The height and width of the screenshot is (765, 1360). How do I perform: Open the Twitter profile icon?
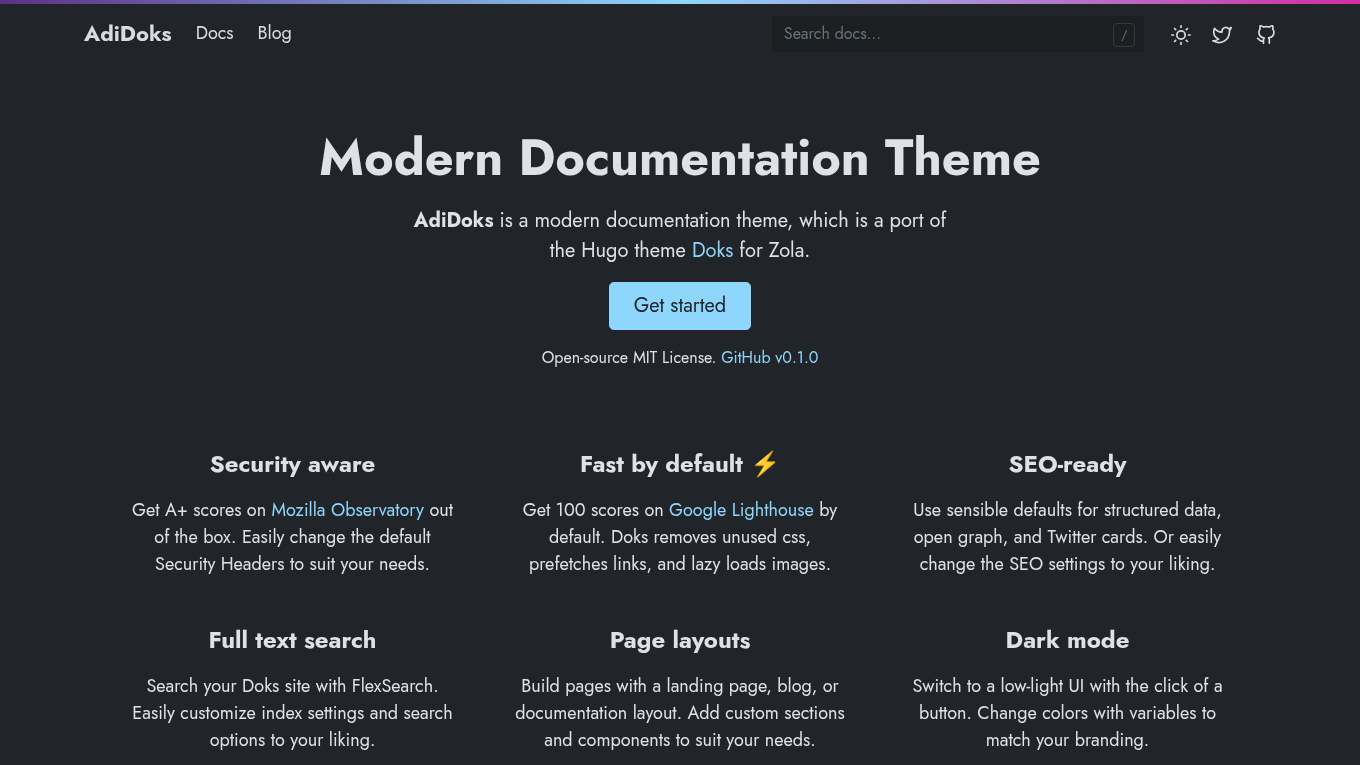point(1221,34)
